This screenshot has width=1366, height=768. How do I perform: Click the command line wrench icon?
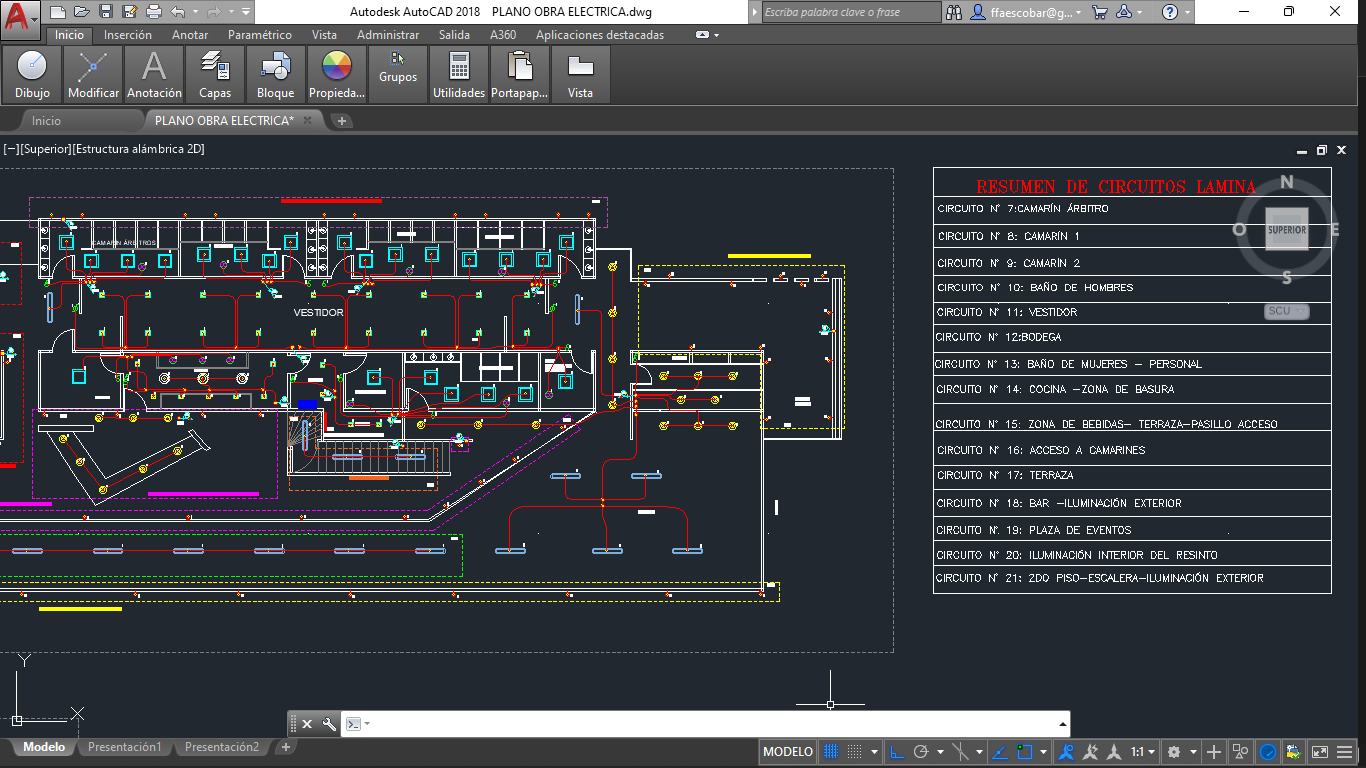(329, 724)
